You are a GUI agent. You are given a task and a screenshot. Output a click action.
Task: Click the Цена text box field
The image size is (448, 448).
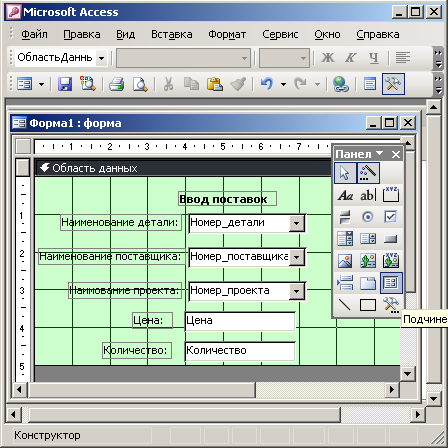(x=240, y=321)
